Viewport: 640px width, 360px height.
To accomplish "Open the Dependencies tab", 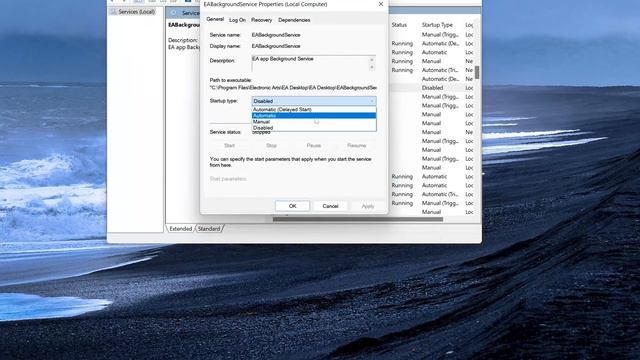I will tap(294, 20).
